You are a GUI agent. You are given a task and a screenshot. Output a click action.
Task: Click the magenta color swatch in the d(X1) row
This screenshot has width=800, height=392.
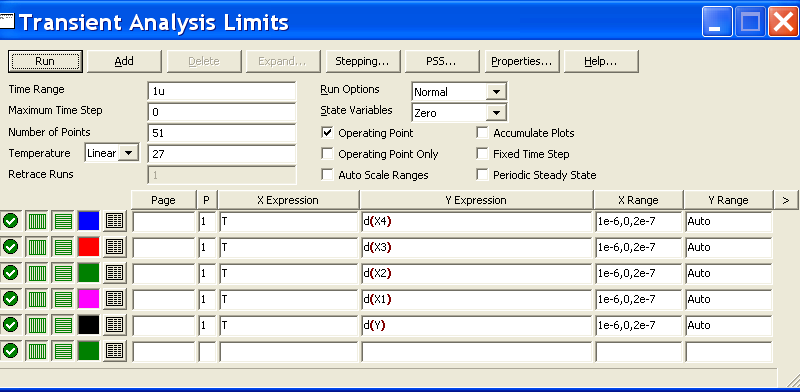pyautogui.click(x=89, y=299)
